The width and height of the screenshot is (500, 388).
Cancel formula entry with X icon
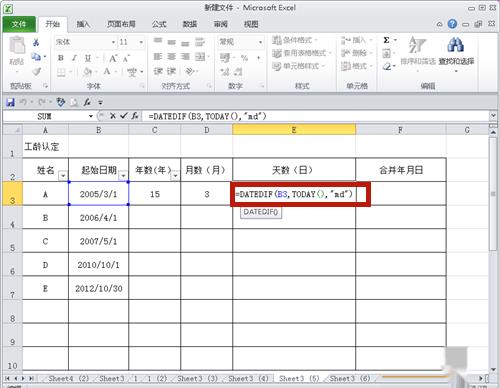pyautogui.click(x=113, y=116)
